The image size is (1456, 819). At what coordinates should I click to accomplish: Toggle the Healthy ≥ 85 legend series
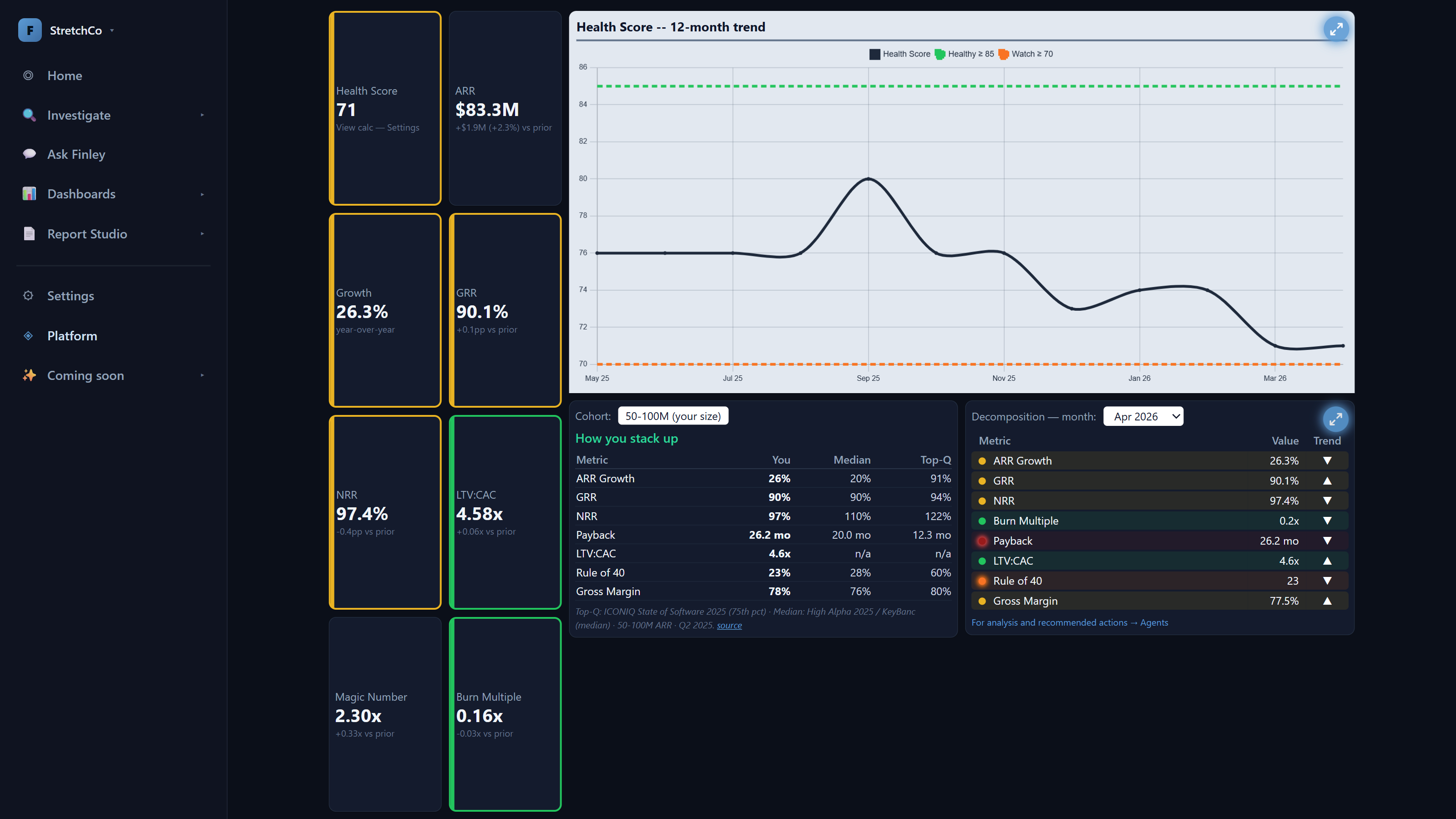(964, 54)
